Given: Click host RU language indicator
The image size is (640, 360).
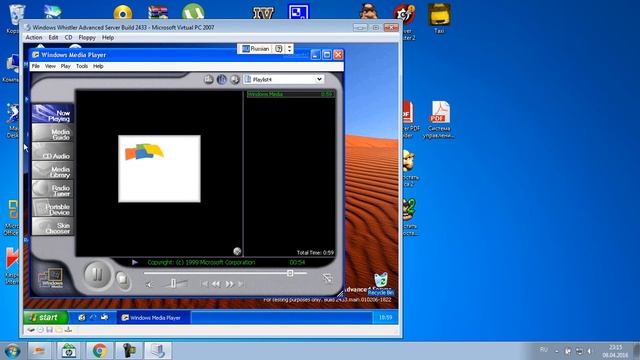Looking at the screenshot, I should pos(544,350).
